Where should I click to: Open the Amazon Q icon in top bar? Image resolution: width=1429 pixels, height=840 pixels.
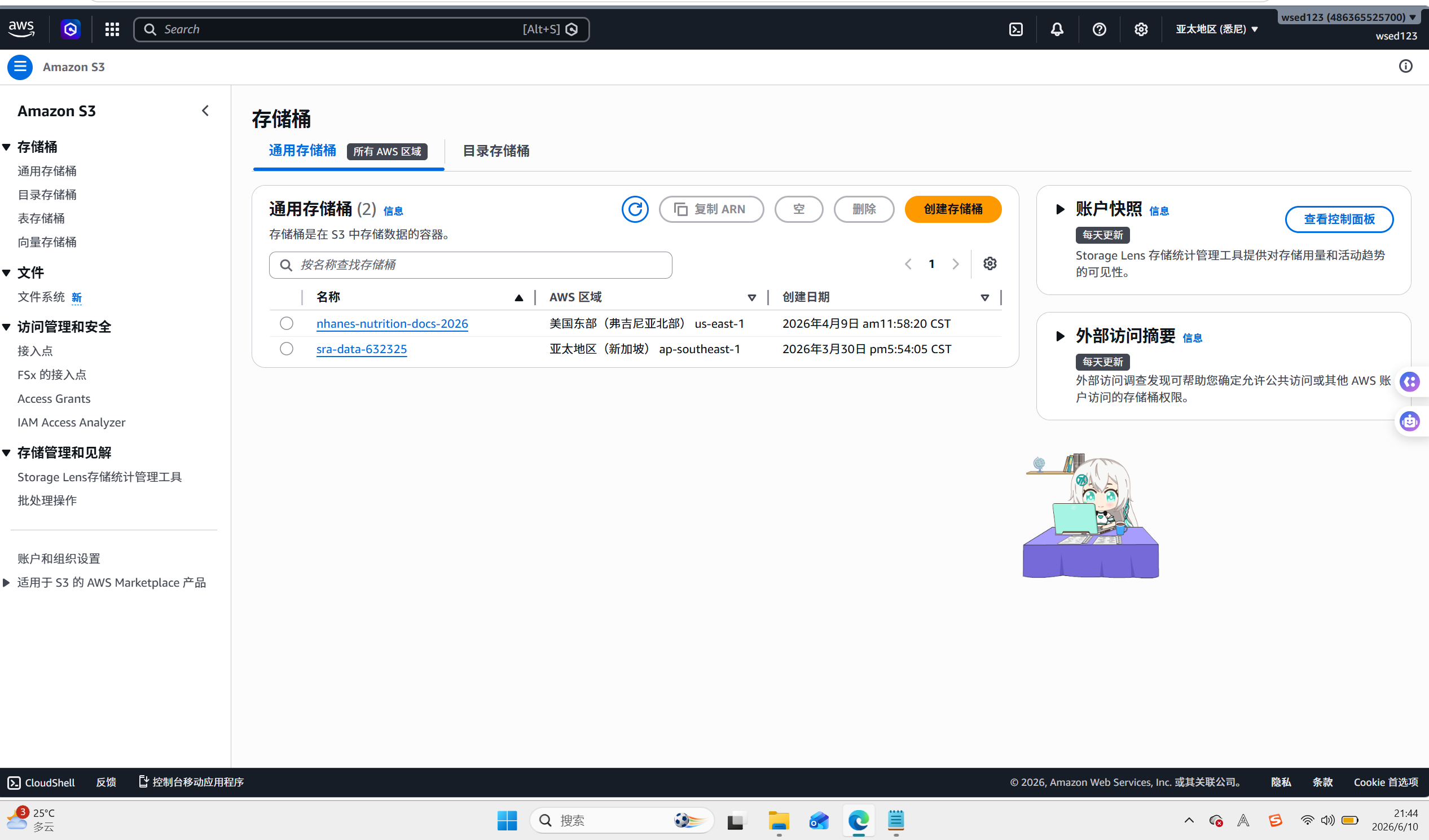pos(71,29)
